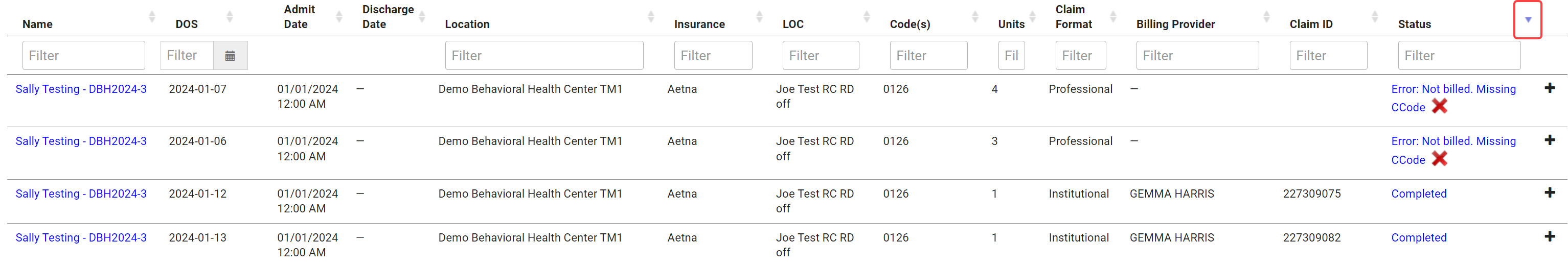The height and width of the screenshot is (266, 1568).
Task: Open Sally Testing link for 2024-01-07
Action: tap(81, 89)
